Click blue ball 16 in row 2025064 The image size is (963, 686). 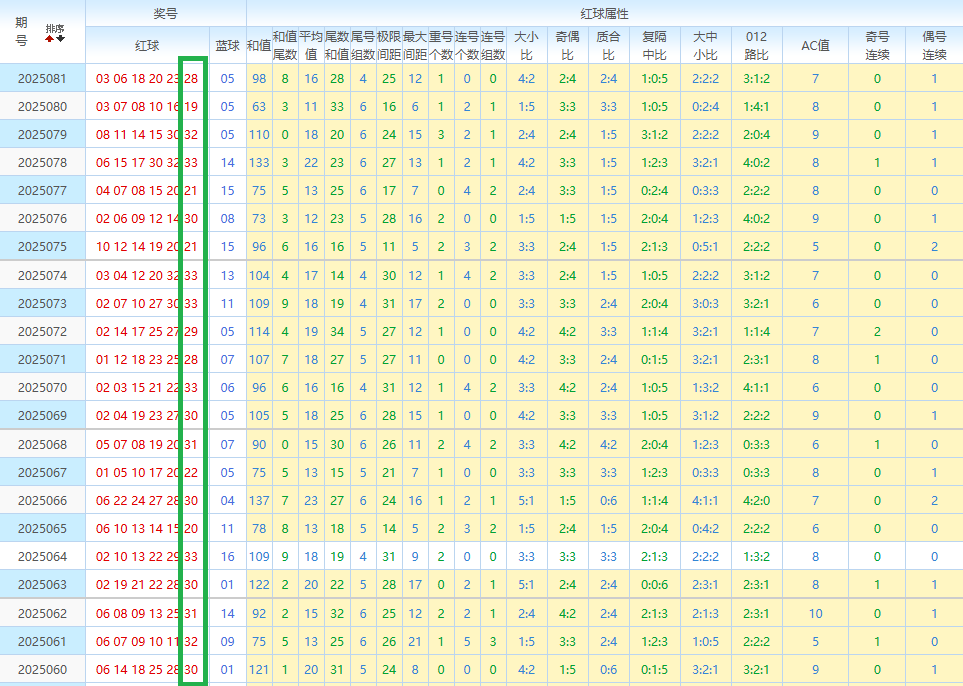pyautogui.click(x=228, y=556)
